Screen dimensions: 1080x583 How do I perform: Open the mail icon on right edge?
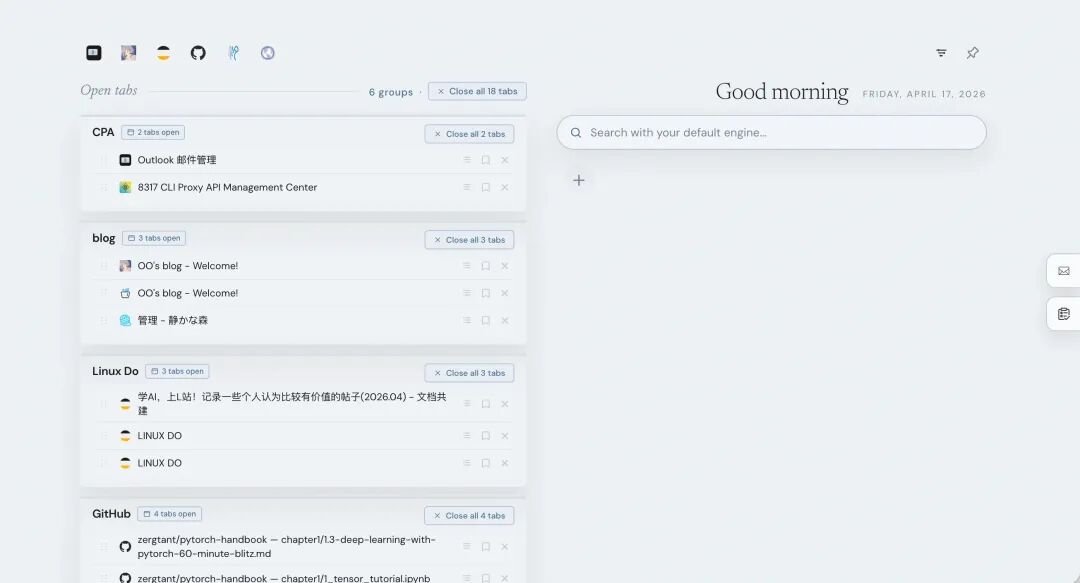(1063, 271)
